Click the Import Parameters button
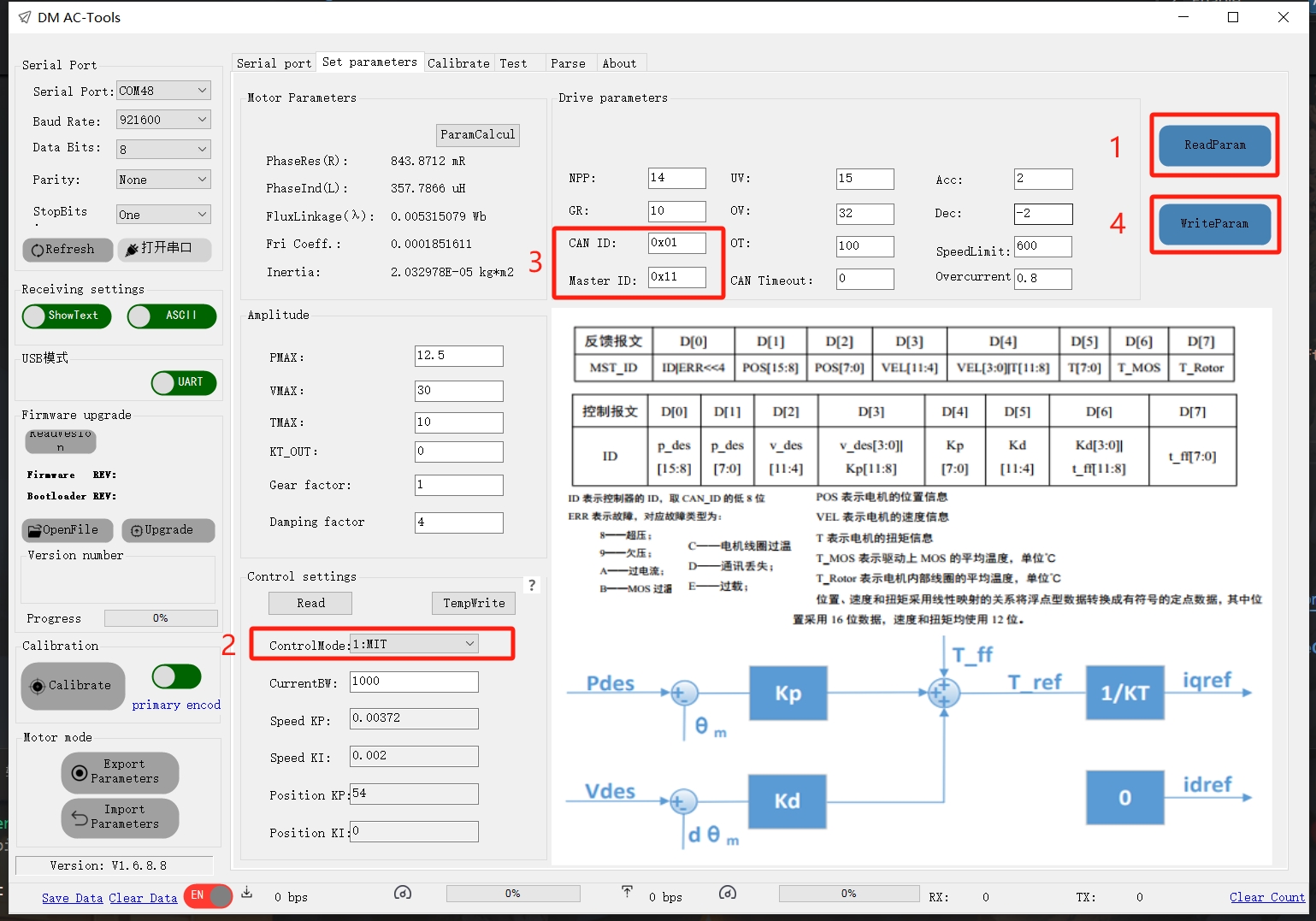Viewport: 1316px width, 921px height. tap(120, 818)
